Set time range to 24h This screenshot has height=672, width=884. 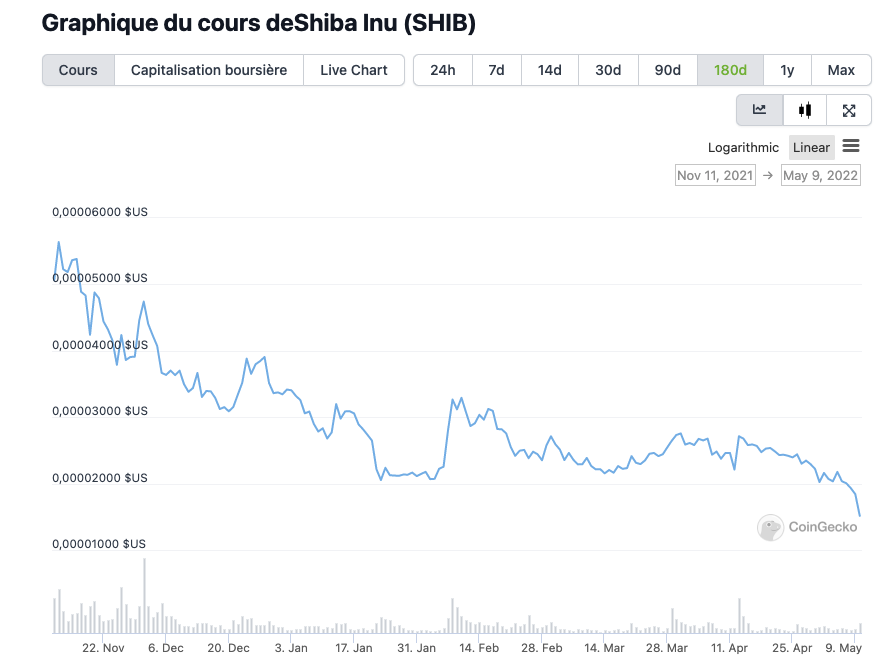tap(442, 70)
